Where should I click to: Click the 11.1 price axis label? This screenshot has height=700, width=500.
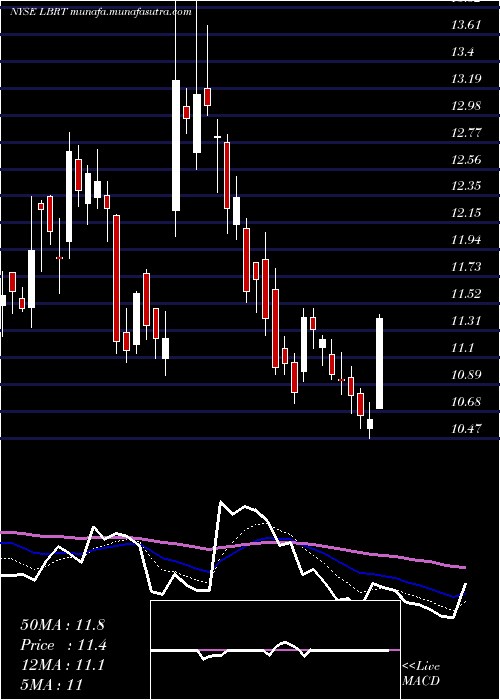coord(462,347)
